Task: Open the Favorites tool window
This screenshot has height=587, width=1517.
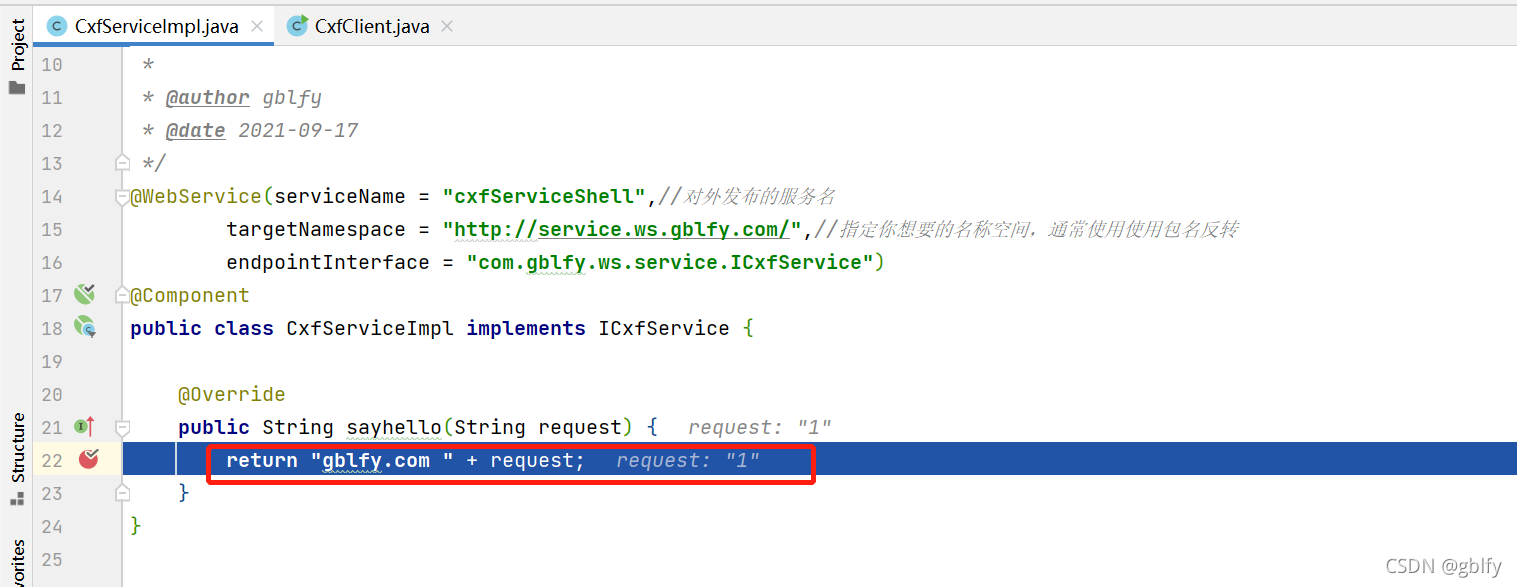Action: pyautogui.click(x=17, y=563)
